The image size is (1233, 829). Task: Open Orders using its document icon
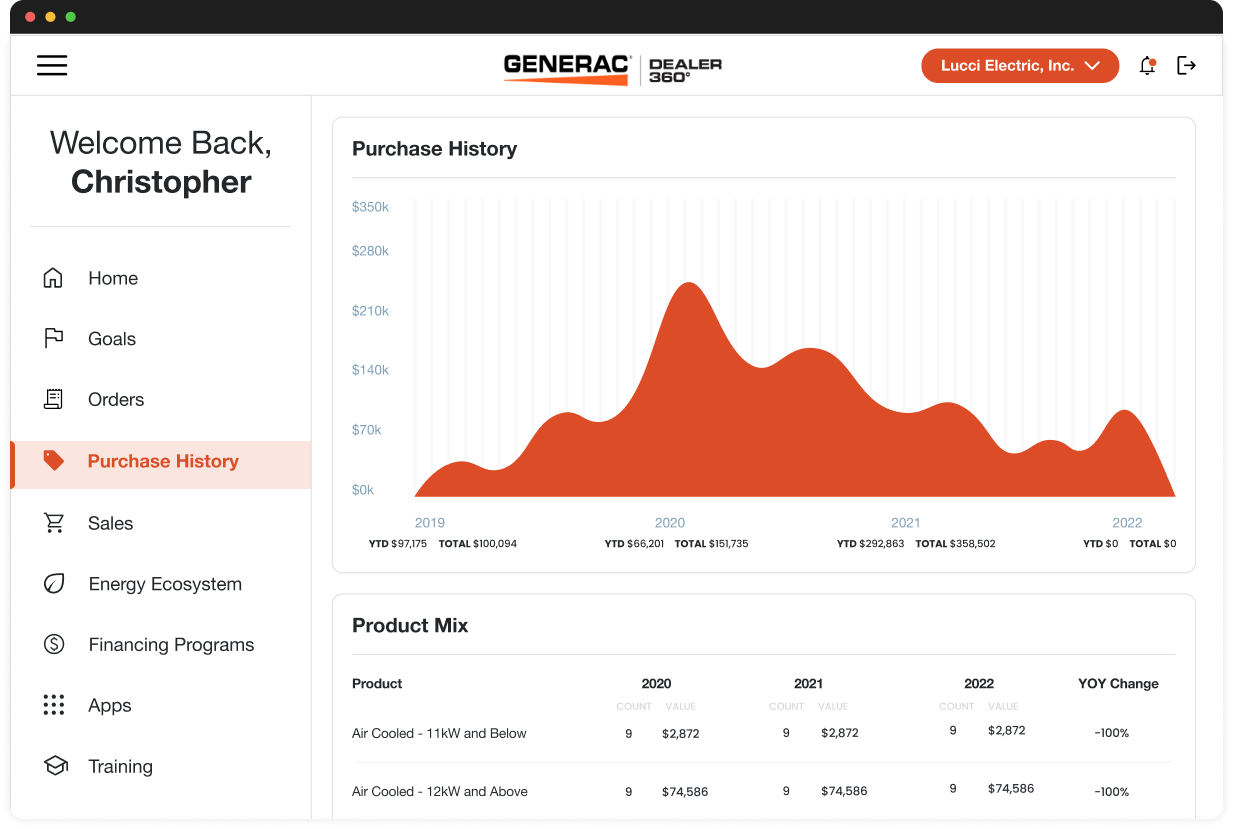53,399
